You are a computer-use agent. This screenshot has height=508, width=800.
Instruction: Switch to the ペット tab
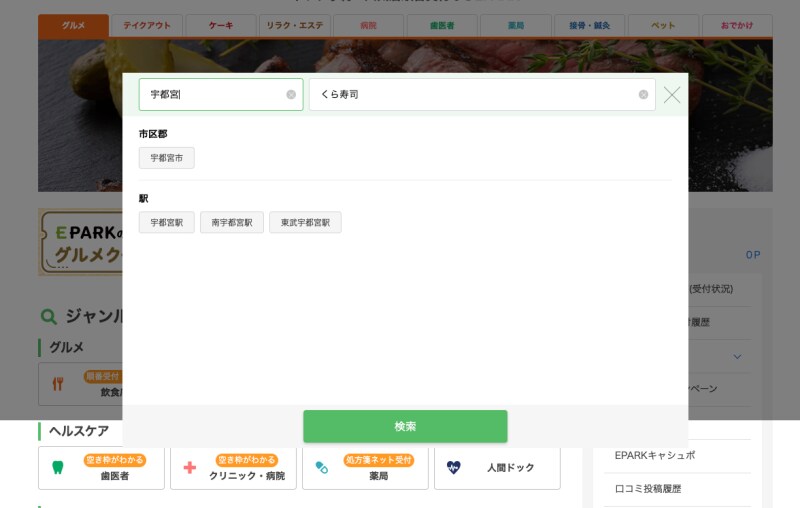pos(663,26)
